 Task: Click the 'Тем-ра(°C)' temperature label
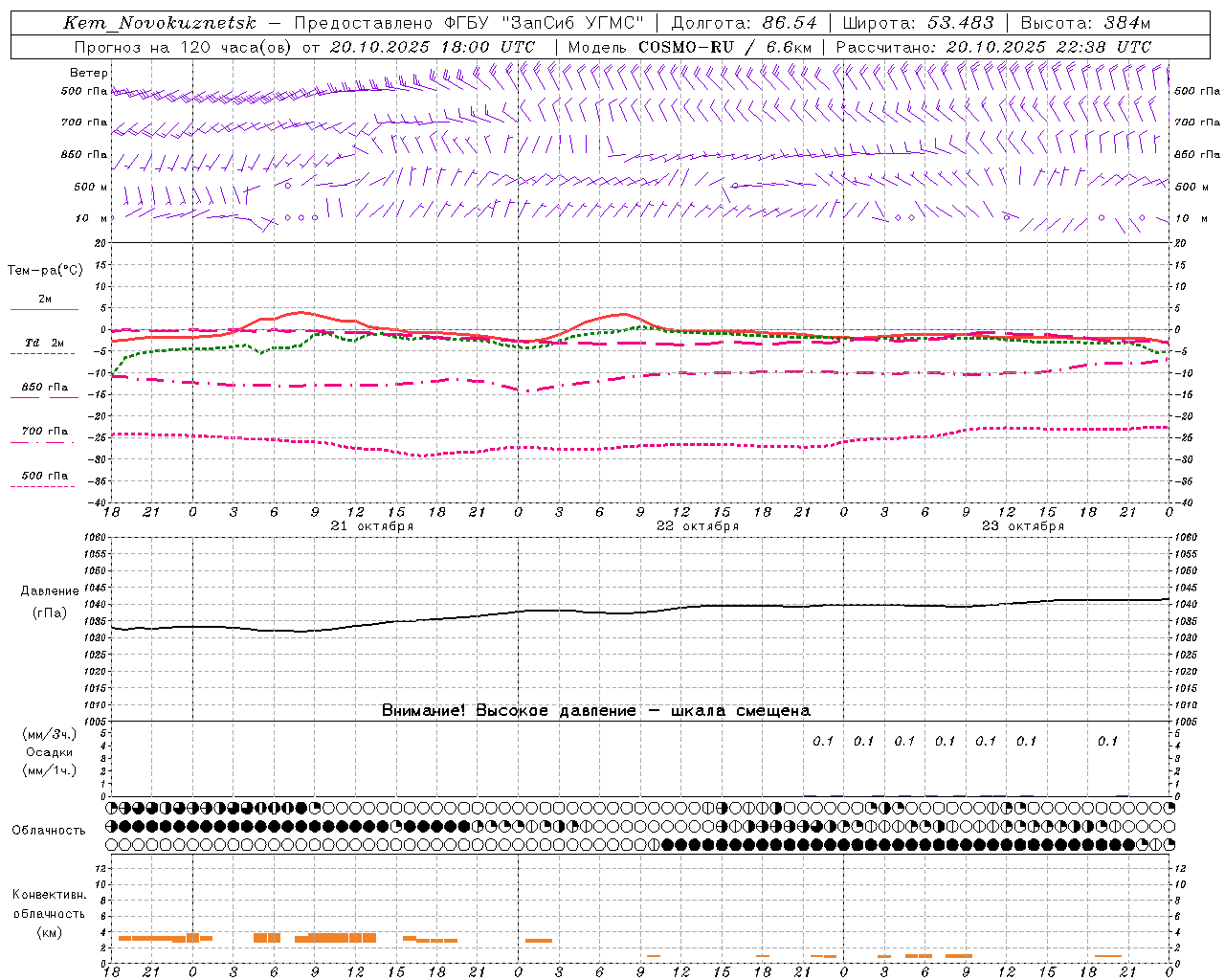pyautogui.click(x=45, y=271)
